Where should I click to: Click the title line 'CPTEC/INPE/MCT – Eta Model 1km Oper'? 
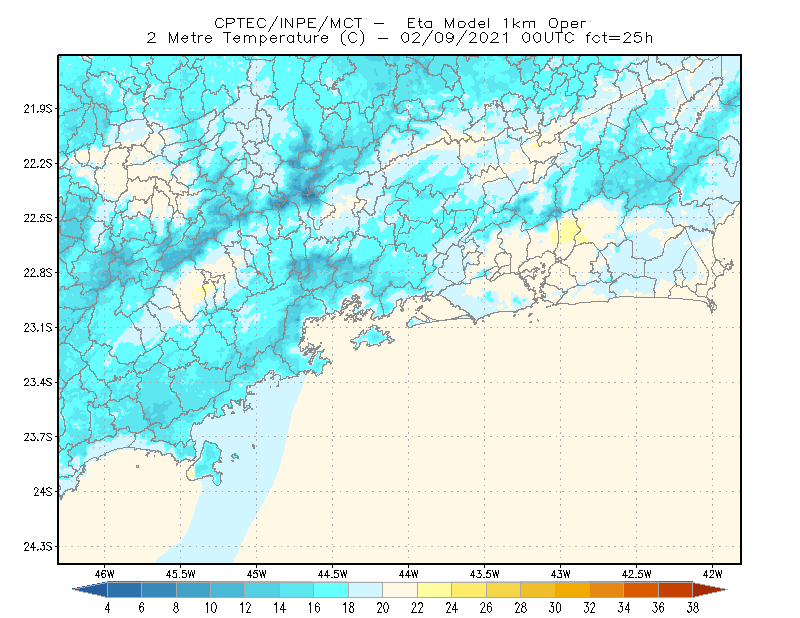pyautogui.click(x=400, y=23)
